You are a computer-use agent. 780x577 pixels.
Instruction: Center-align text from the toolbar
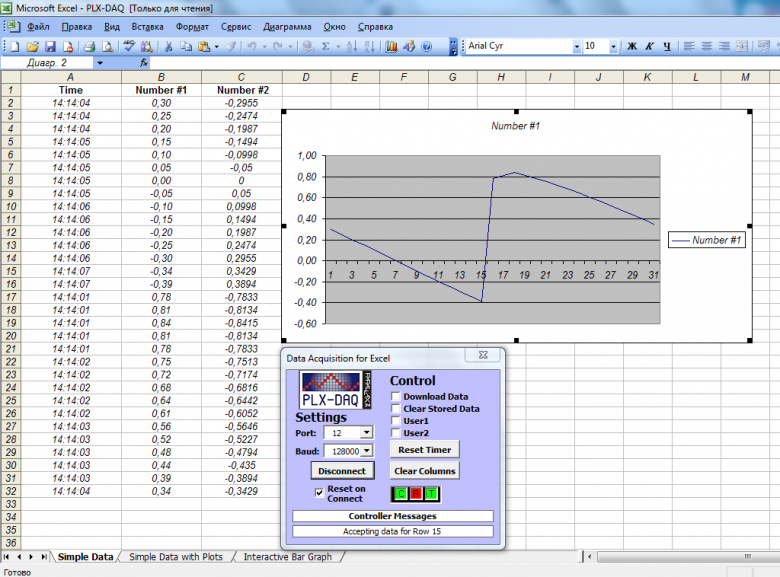[706, 46]
